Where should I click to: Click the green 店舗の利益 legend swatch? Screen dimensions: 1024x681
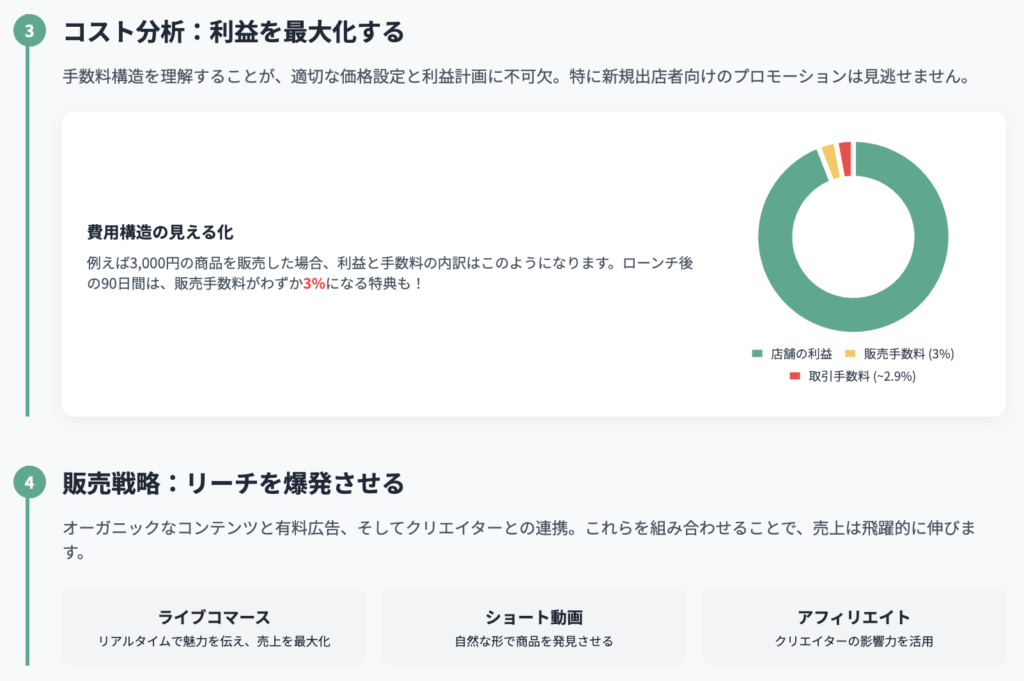(x=757, y=354)
